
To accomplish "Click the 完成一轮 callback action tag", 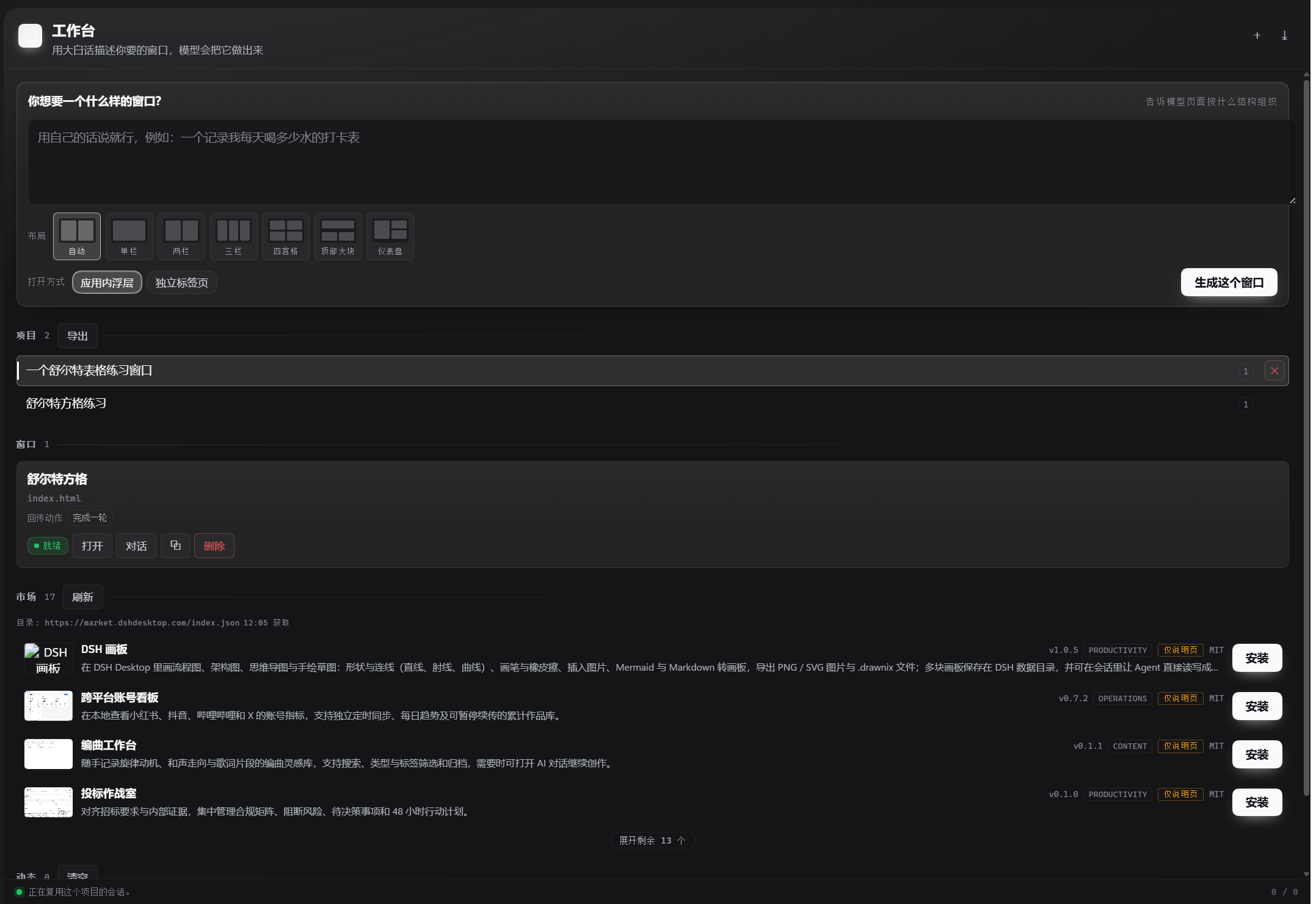I will point(90,518).
